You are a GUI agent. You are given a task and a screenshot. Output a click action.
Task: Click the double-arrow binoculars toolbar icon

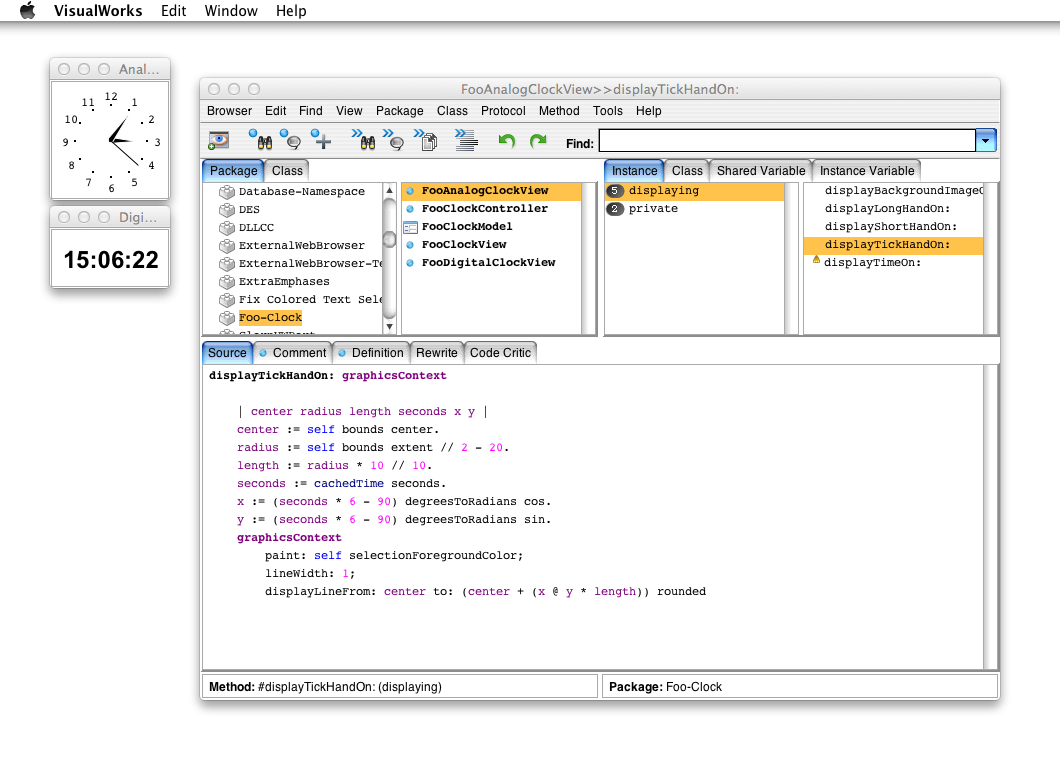pos(364,139)
